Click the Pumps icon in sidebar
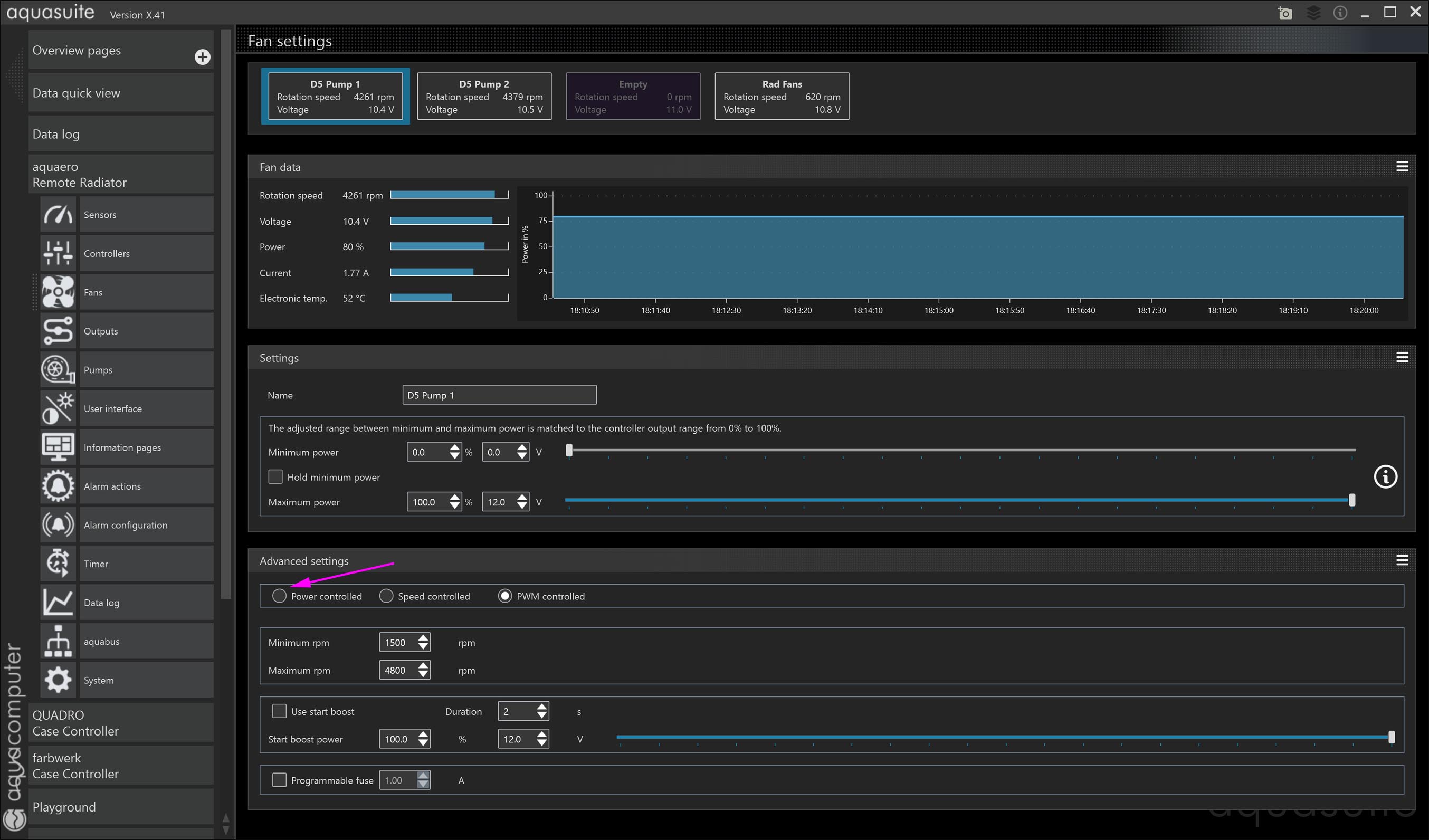Screen dimensions: 1429x840 click(58, 370)
